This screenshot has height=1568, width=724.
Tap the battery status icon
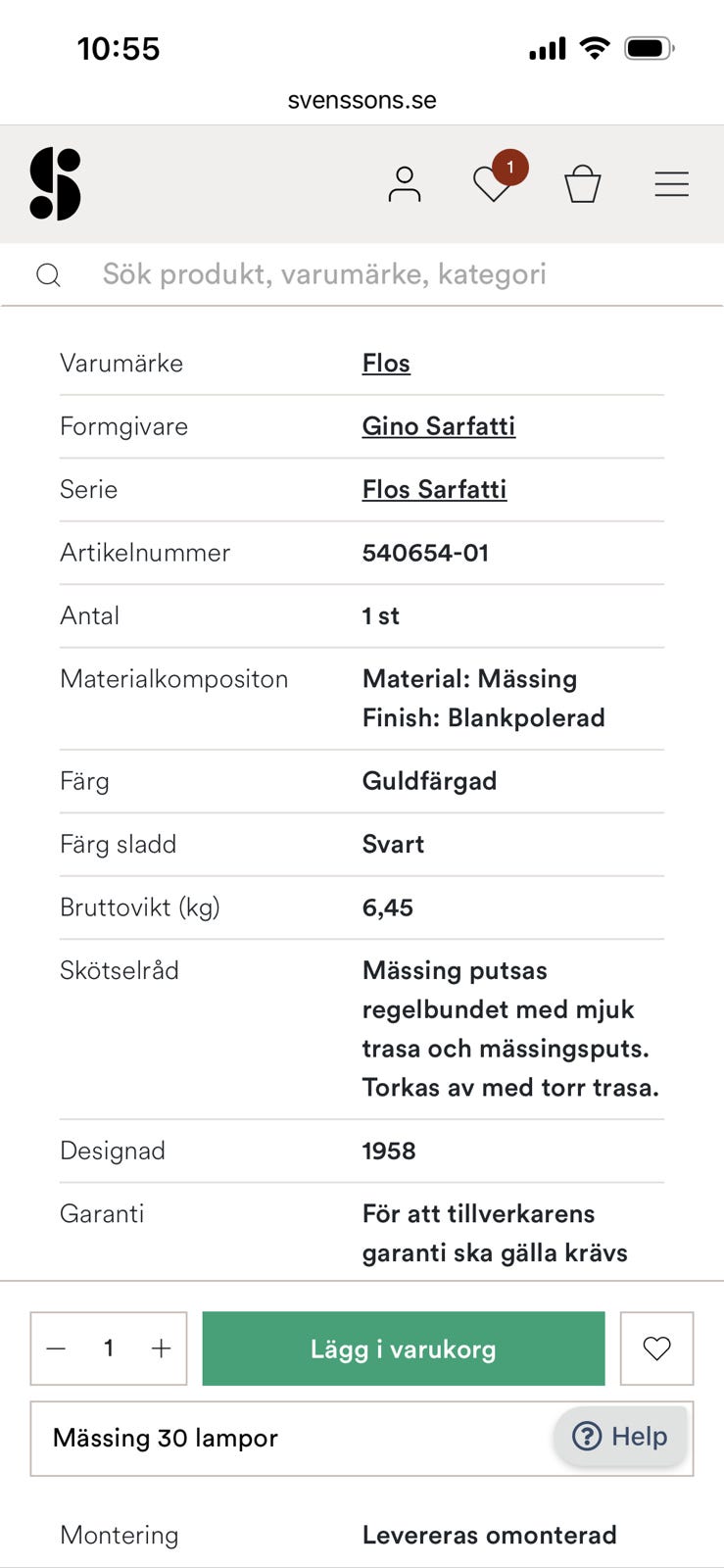point(650,48)
